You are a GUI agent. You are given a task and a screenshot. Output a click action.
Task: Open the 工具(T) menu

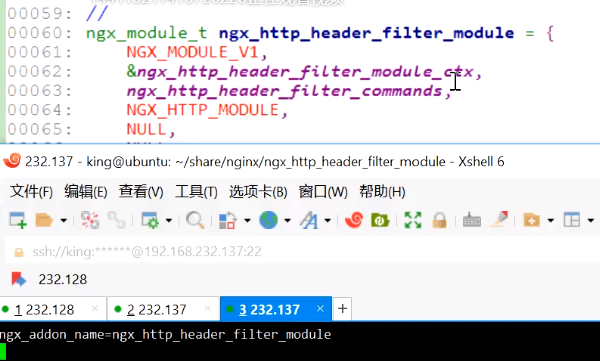pyautogui.click(x=196, y=191)
